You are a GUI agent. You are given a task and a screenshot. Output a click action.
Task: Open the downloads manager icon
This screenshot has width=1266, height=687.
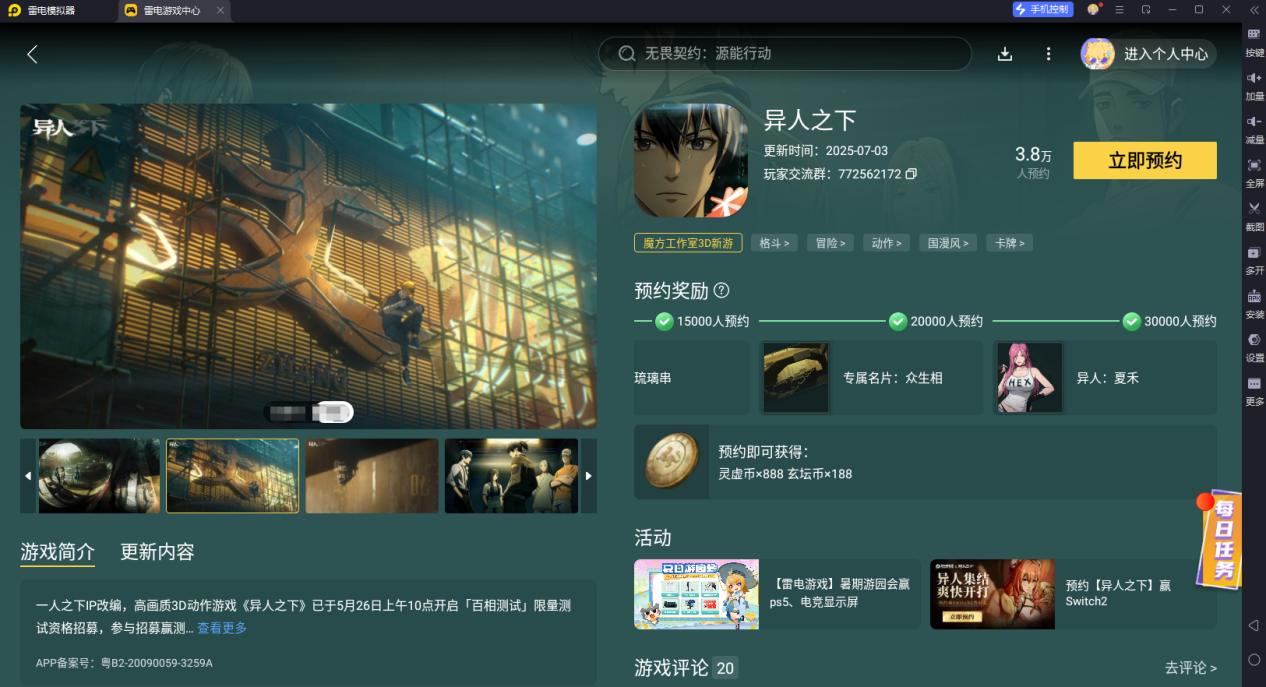(1006, 54)
